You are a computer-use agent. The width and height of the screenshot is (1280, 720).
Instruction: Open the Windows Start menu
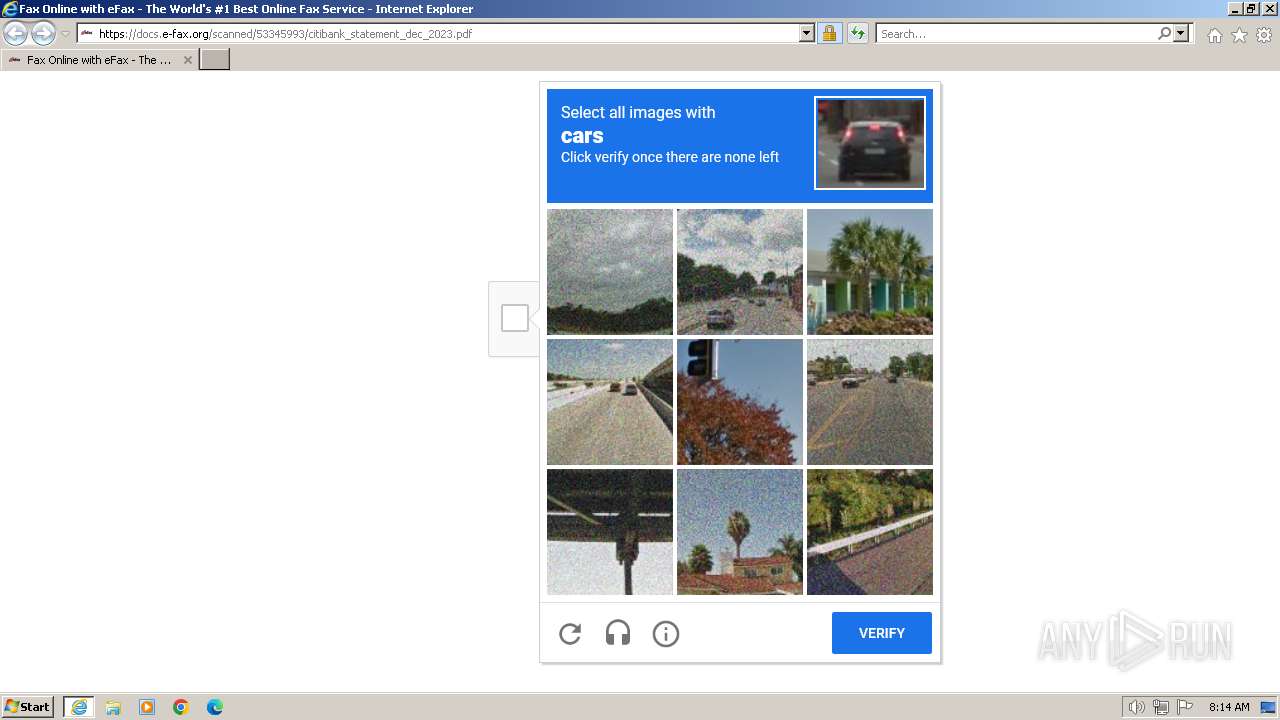pos(28,707)
